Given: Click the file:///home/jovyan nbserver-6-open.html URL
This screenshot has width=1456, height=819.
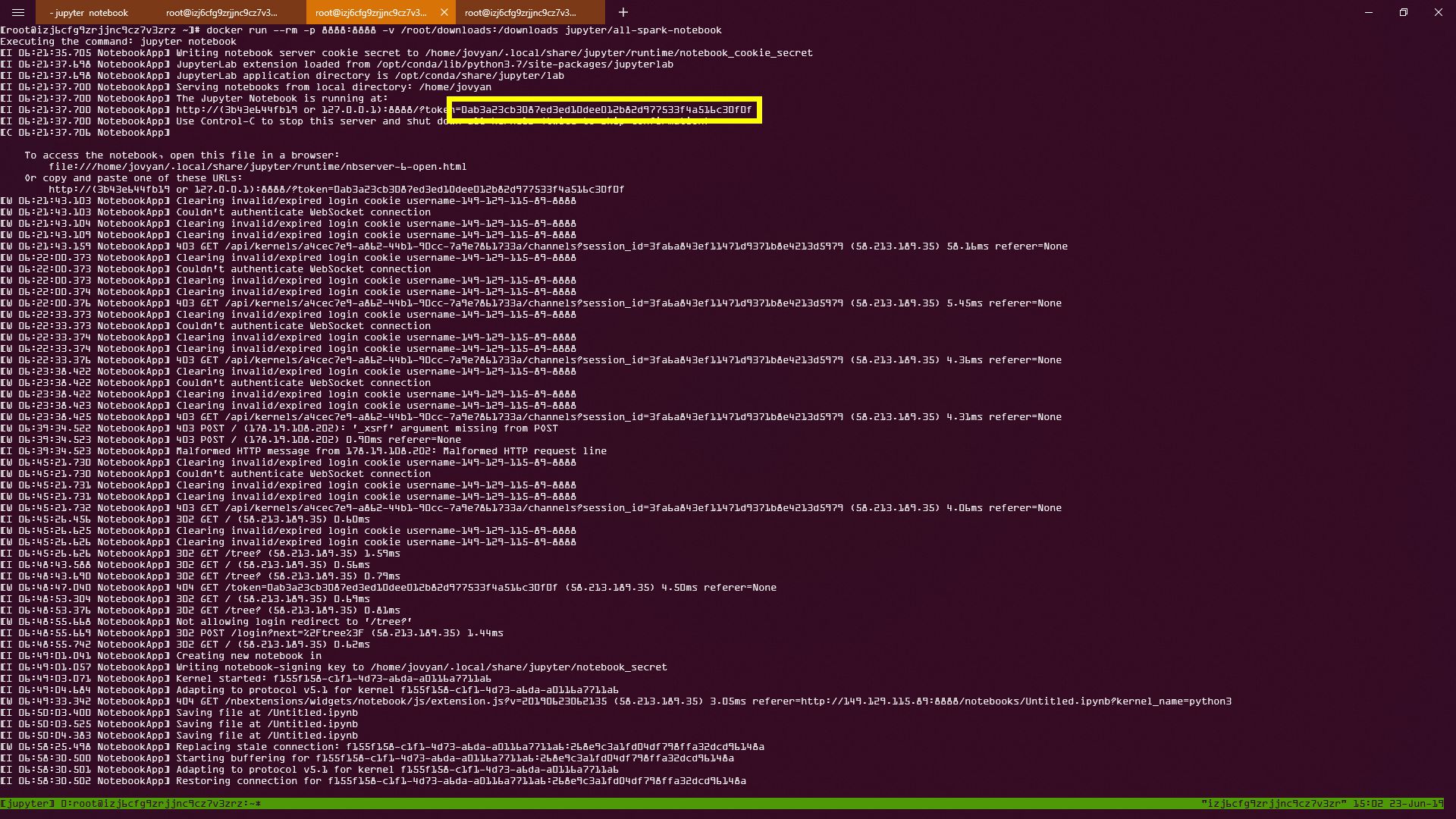Looking at the screenshot, I should coord(258,167).
